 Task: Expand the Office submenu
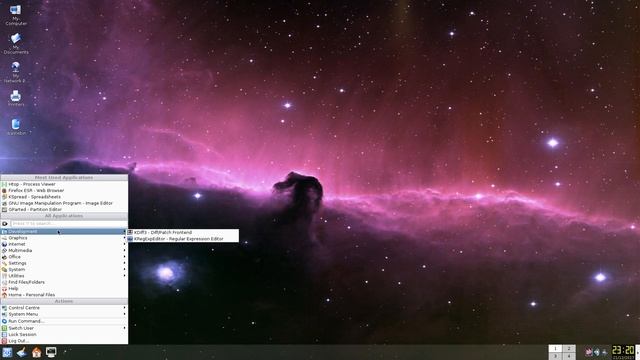(64, 257)
